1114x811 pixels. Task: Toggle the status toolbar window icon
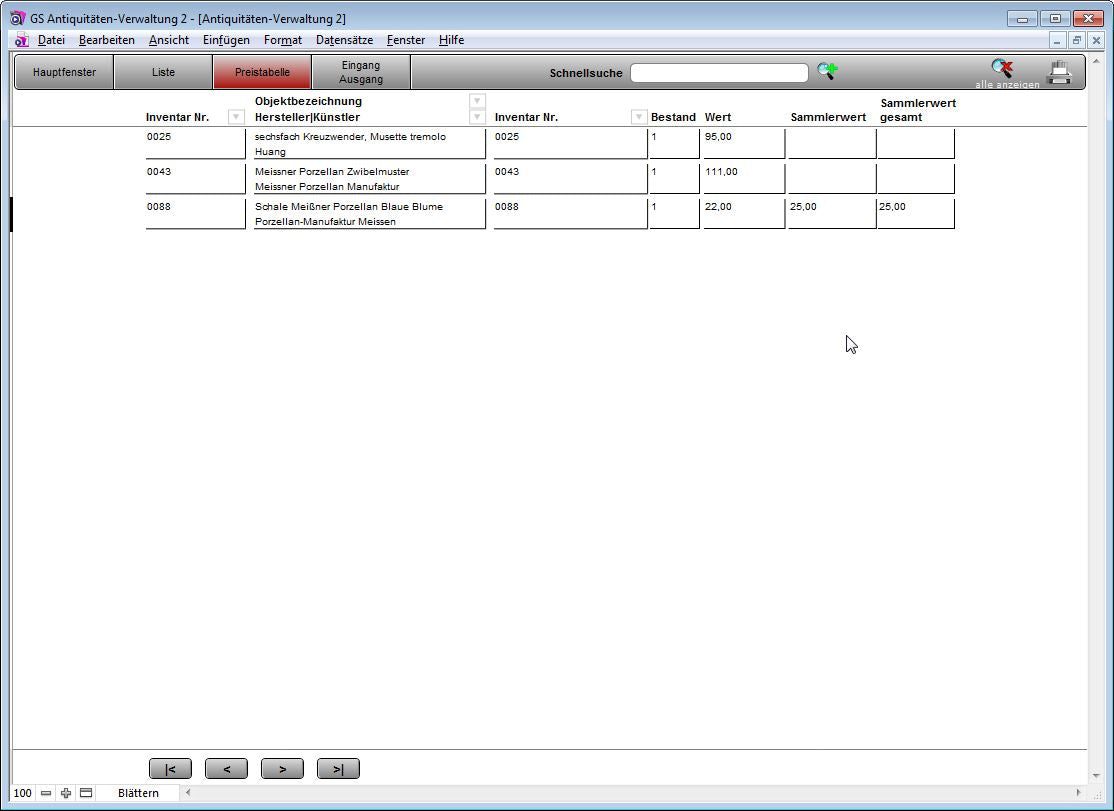point(86,793)
